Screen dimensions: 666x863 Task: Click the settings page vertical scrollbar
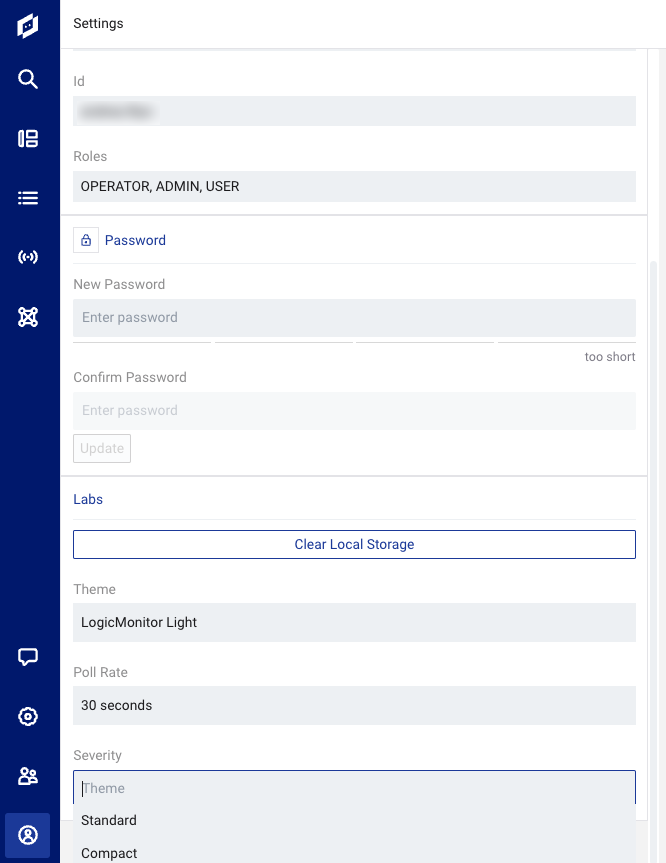pyautogui.click(x=654, y=550)
